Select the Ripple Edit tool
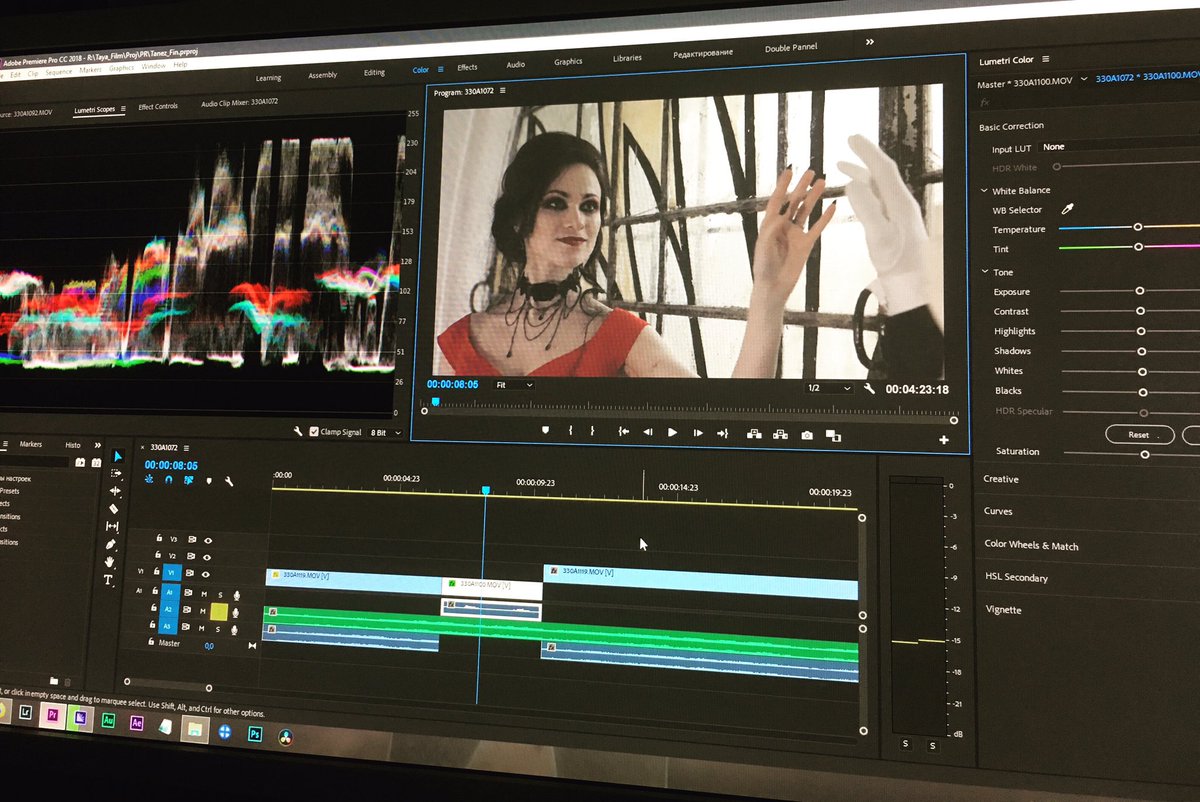Image resolution: width=1200 pixels, height=802 pixels. 115,491
